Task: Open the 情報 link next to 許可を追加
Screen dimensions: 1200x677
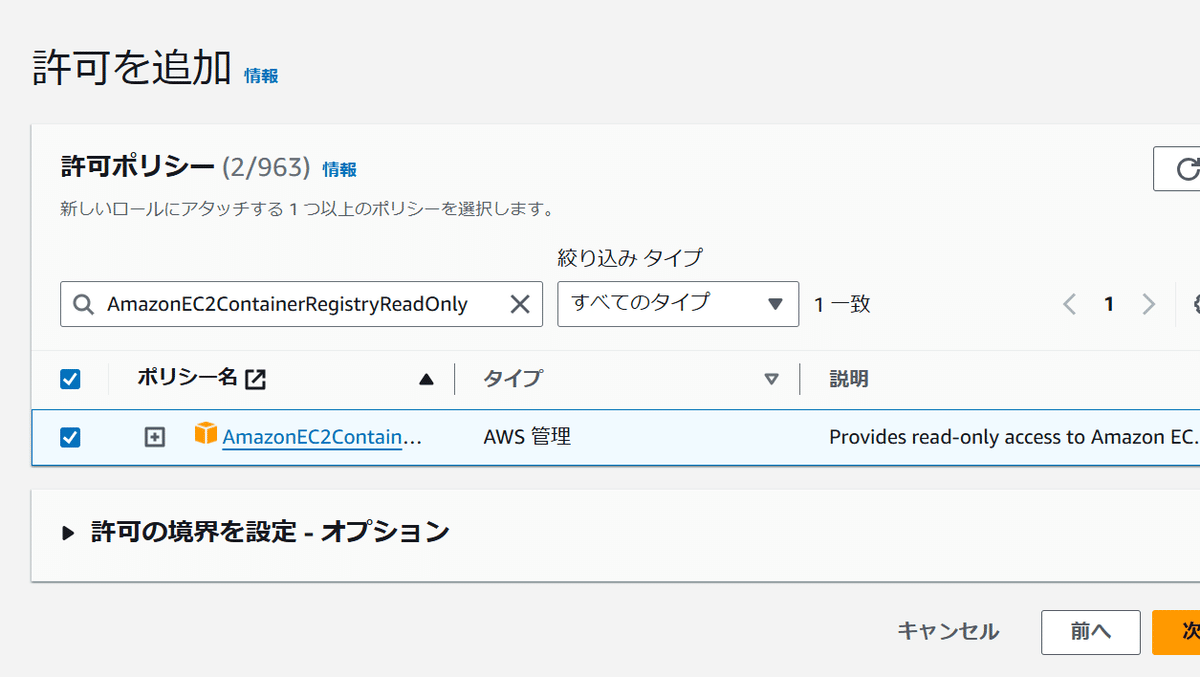Action: [x=261, y=76]
